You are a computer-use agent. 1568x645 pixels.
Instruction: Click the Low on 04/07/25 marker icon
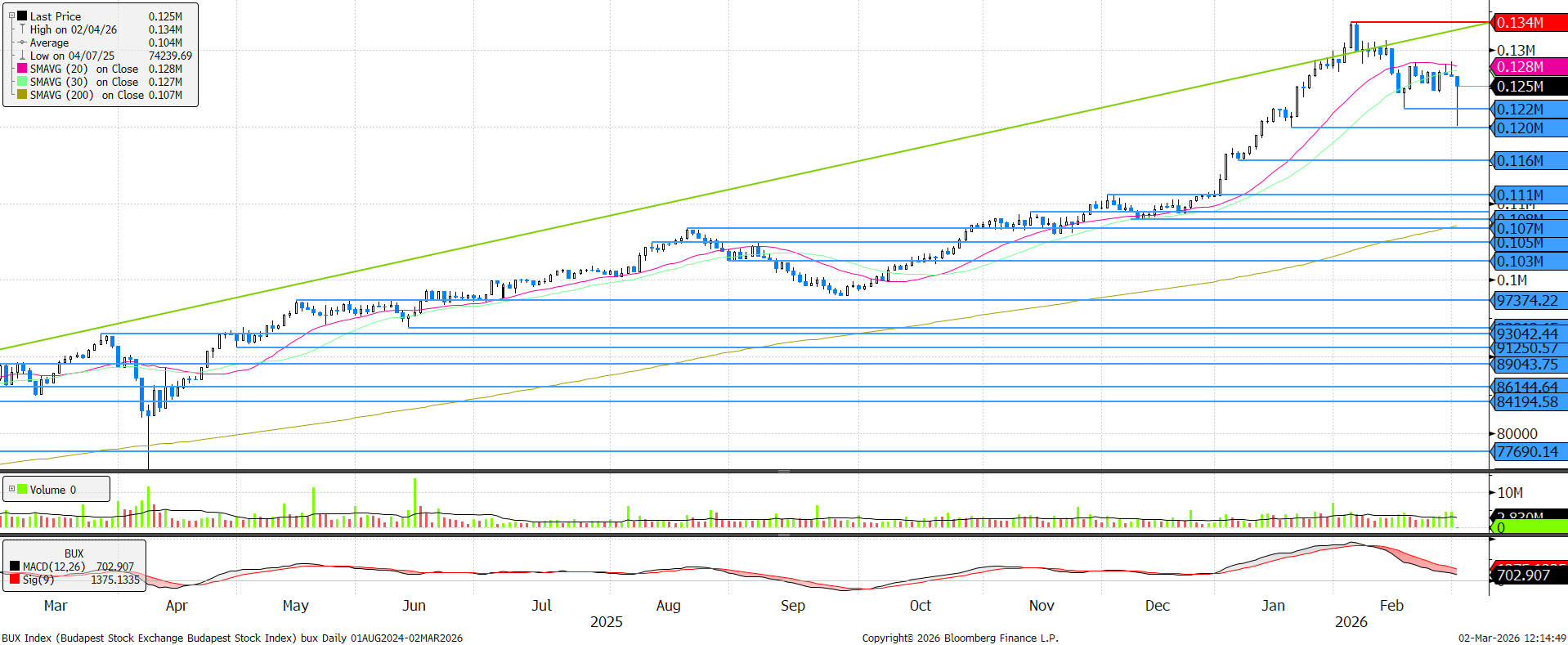(x=22, y=56)
